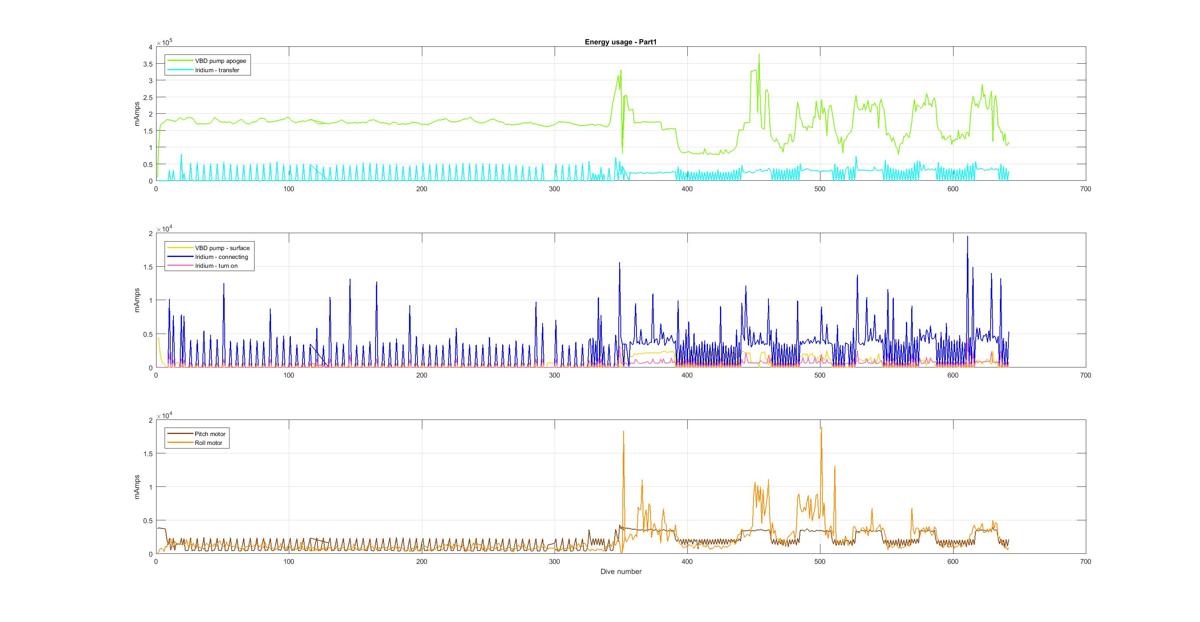
Task: Click the 1.5 y-axis tick label on the middle plot
Action: [148, 267]
